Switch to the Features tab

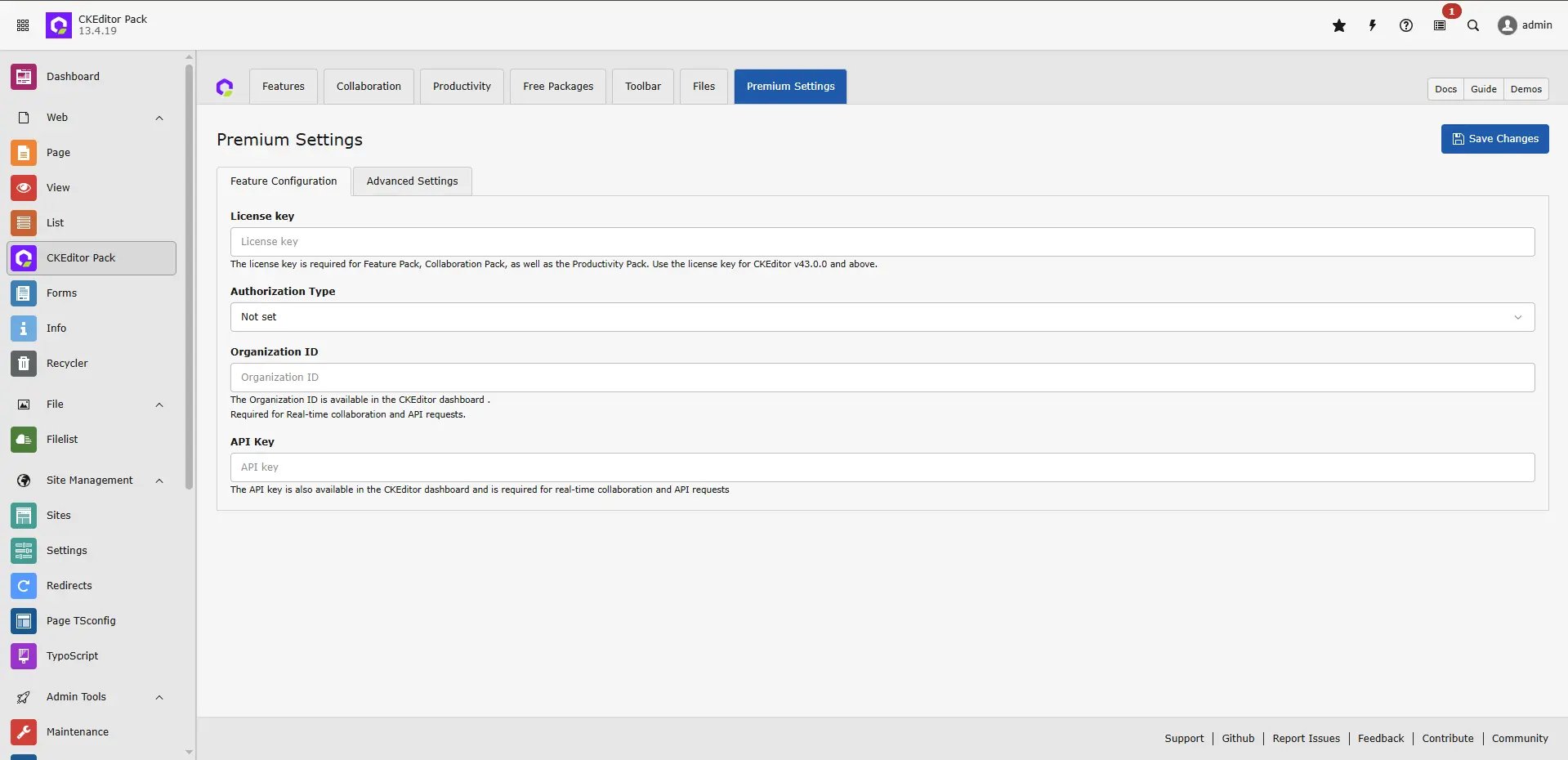[x=284, y=87]
